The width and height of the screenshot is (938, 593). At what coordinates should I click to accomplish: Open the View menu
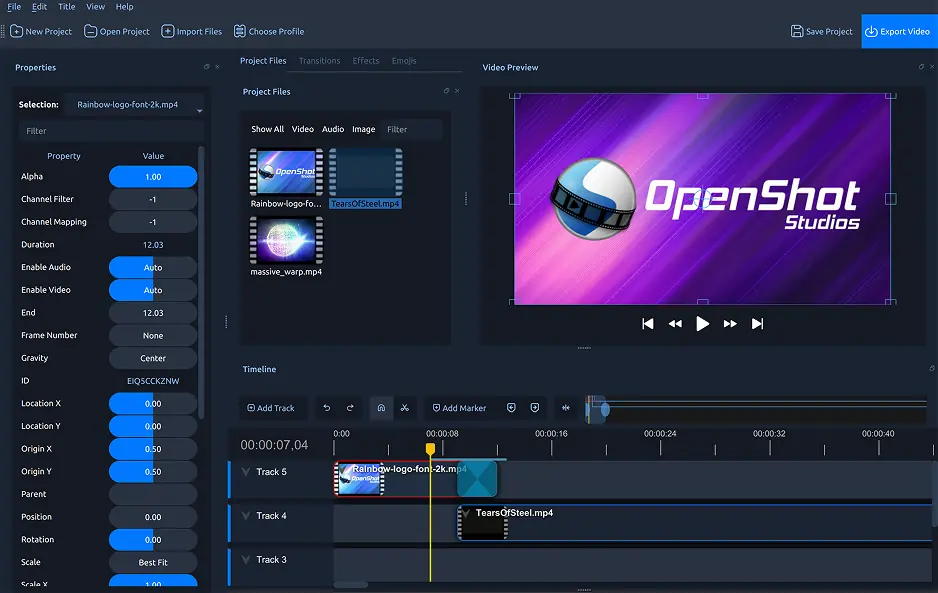[95, 7]
